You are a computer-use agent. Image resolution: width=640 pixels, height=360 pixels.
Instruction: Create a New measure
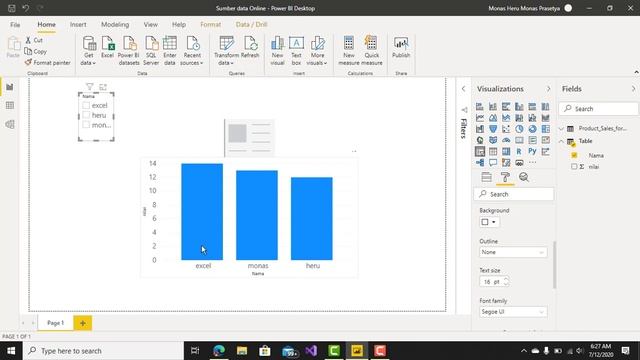coord(349,51)
